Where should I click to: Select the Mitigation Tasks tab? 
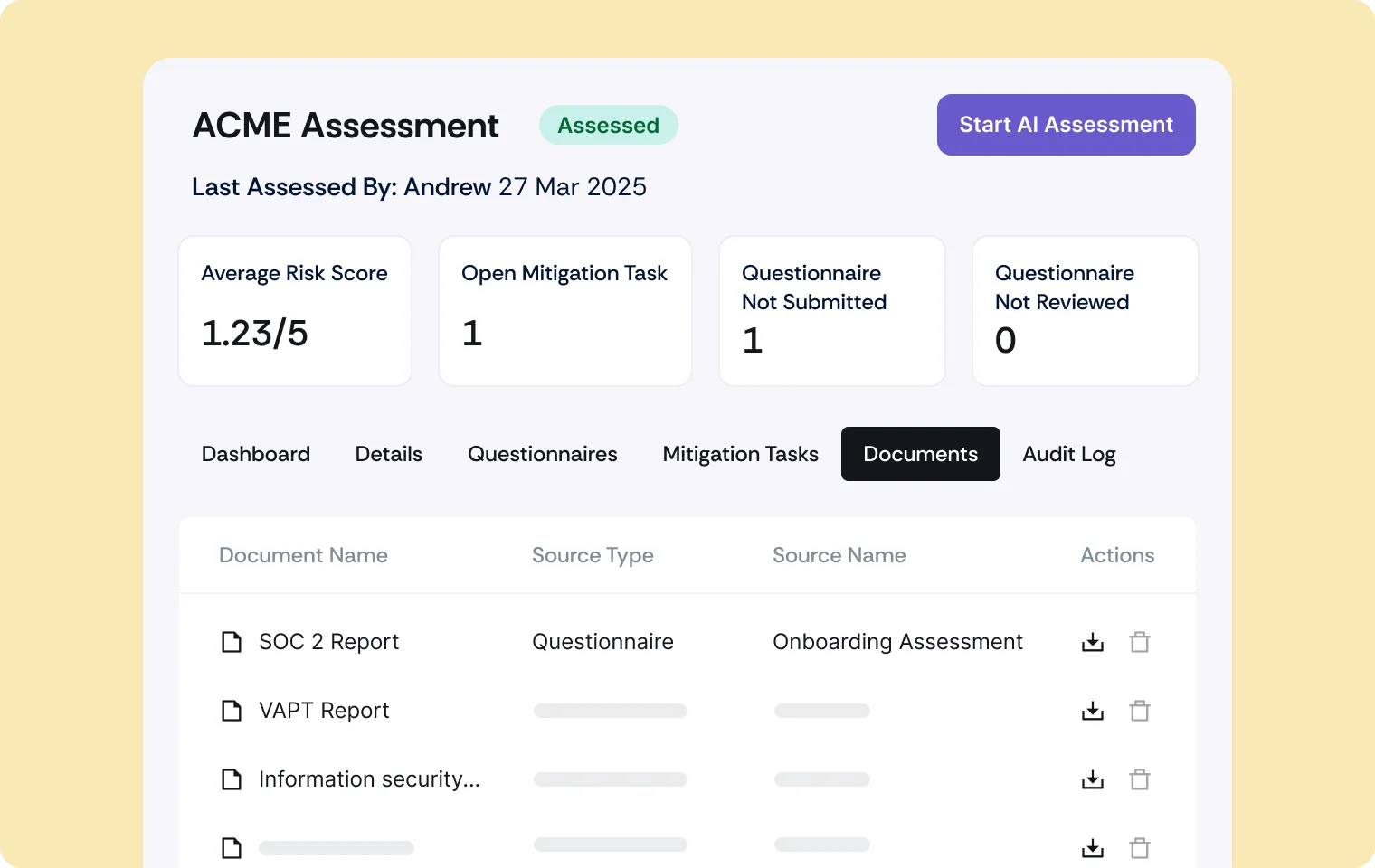[741, 454]
